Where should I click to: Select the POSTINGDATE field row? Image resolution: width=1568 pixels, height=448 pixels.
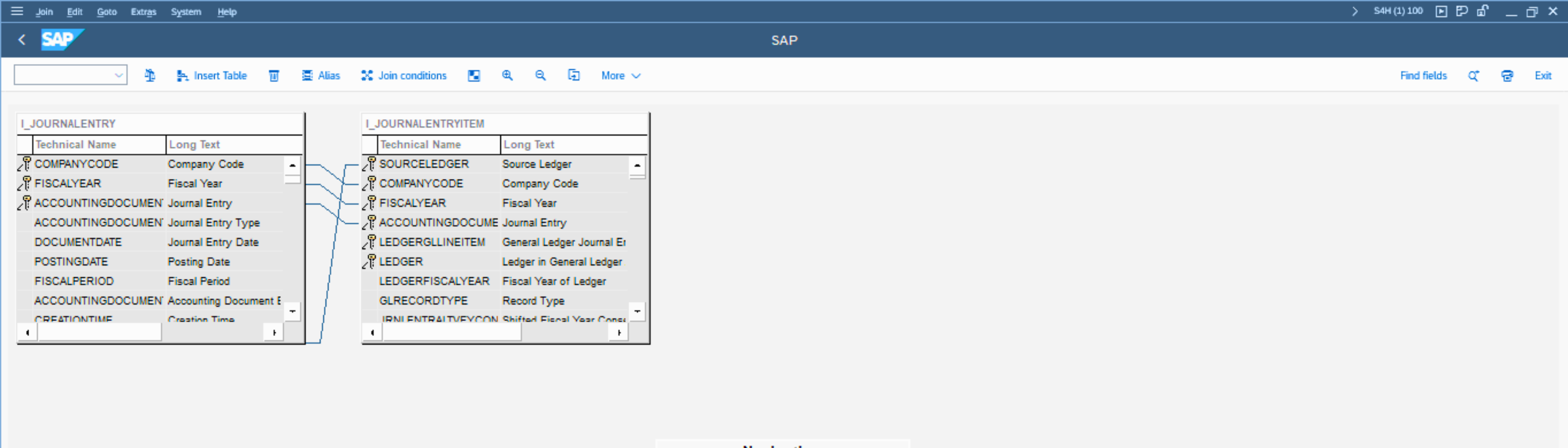[71, 262]
